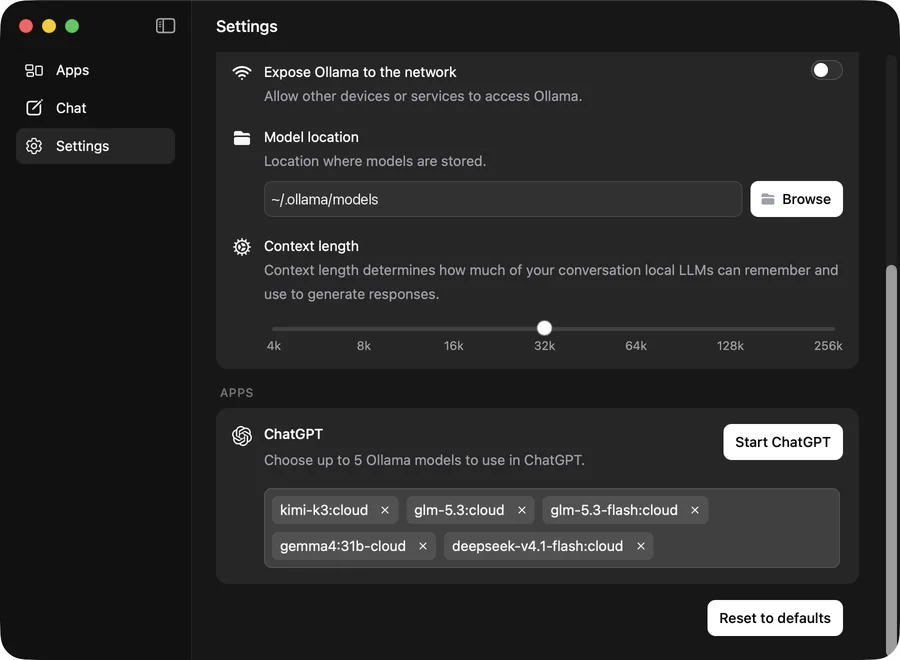Screen dimensions: 900x660
Task: Click the glm-5.3:cloud tag text
Action: tap(459, 510)
